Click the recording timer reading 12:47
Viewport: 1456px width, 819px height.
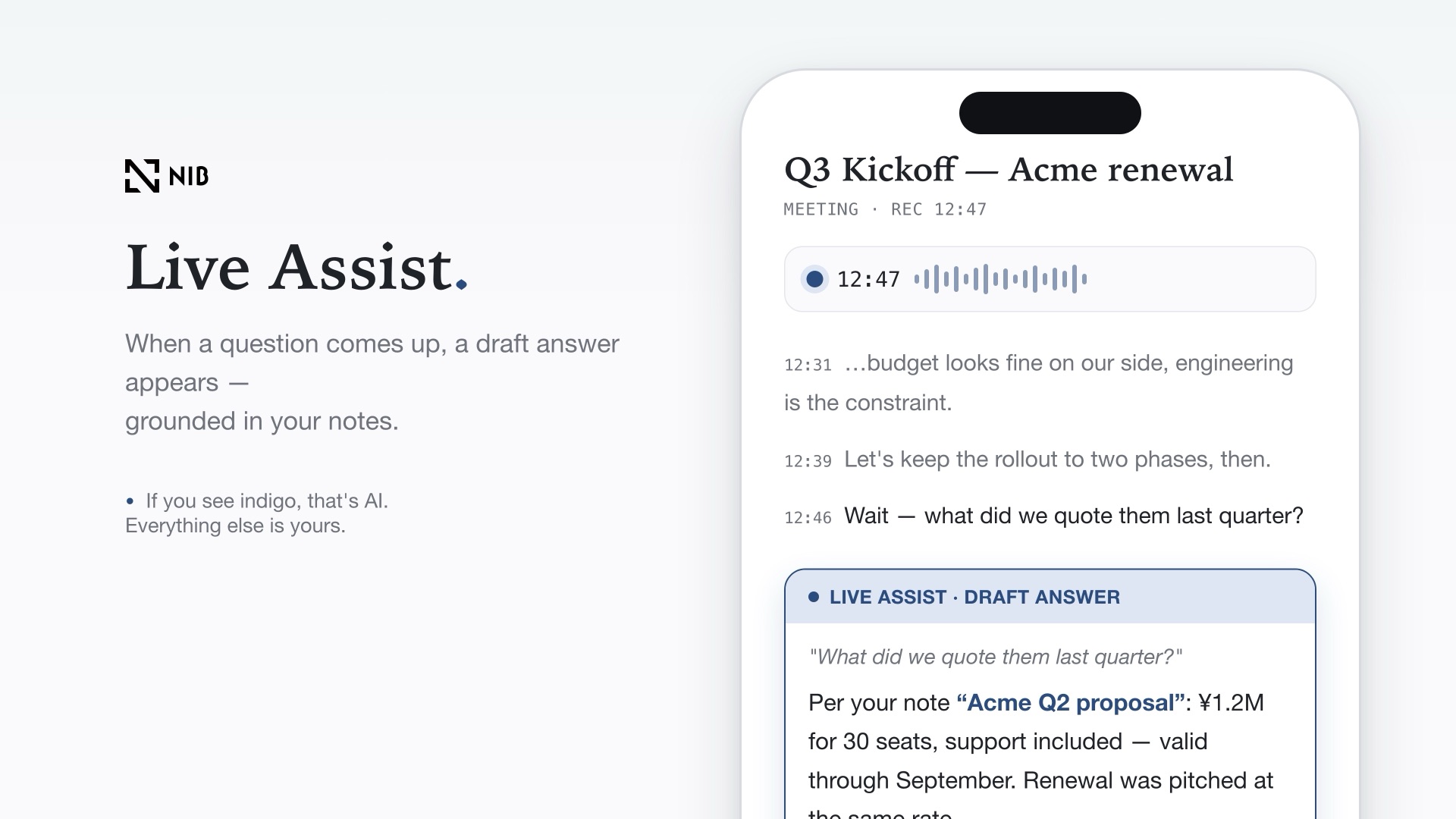(868, 279)
